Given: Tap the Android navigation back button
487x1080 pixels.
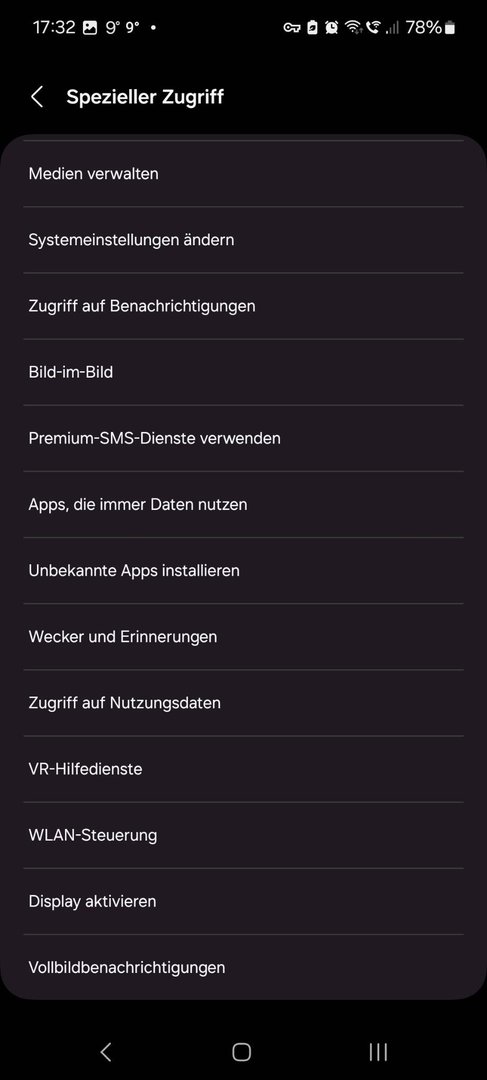Looking at the screenshot, I should 105,1051.
